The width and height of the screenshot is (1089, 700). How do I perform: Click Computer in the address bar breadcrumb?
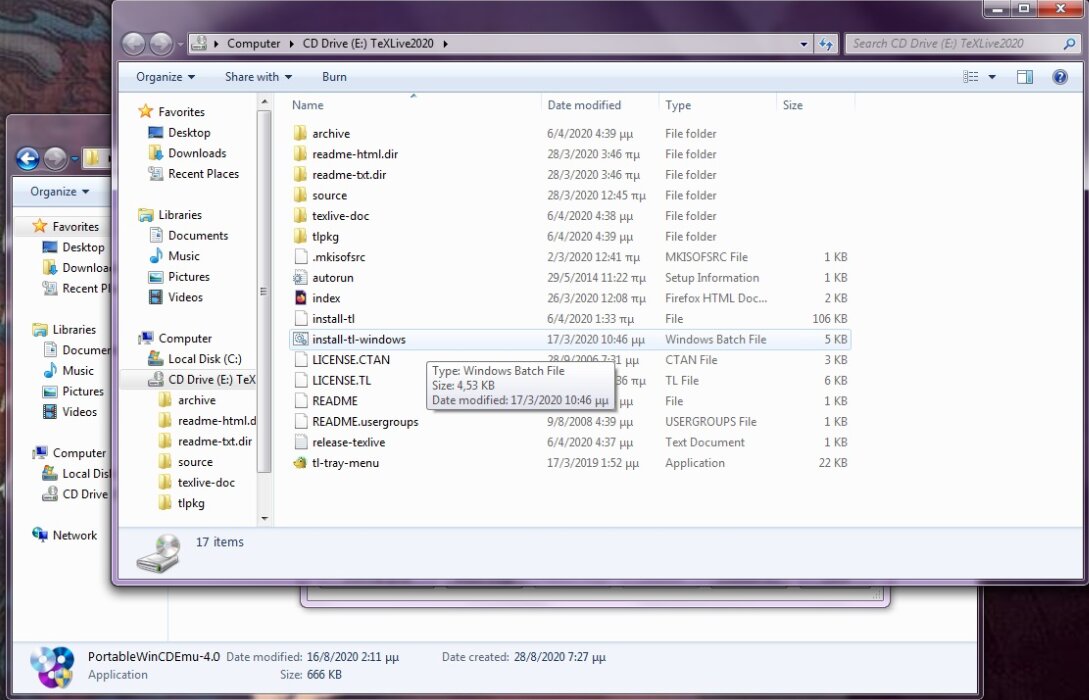[253, 44]
